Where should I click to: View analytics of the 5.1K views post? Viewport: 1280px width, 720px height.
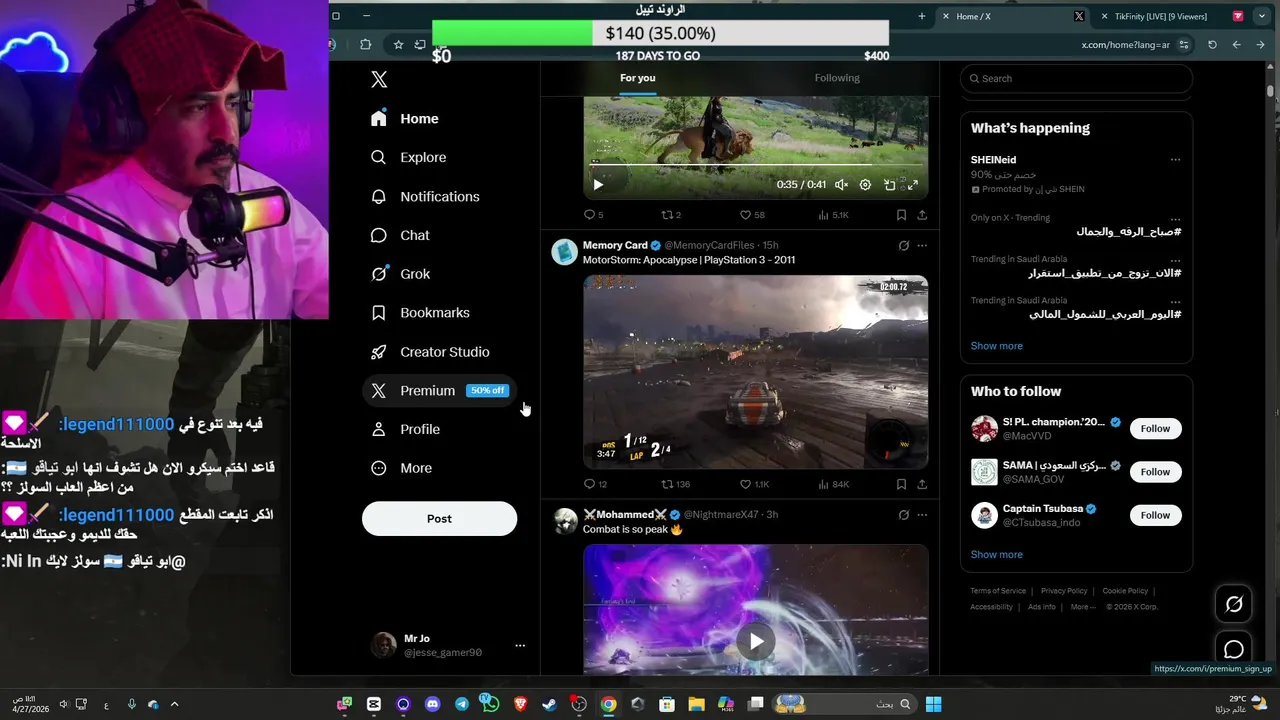coord(833,215)
